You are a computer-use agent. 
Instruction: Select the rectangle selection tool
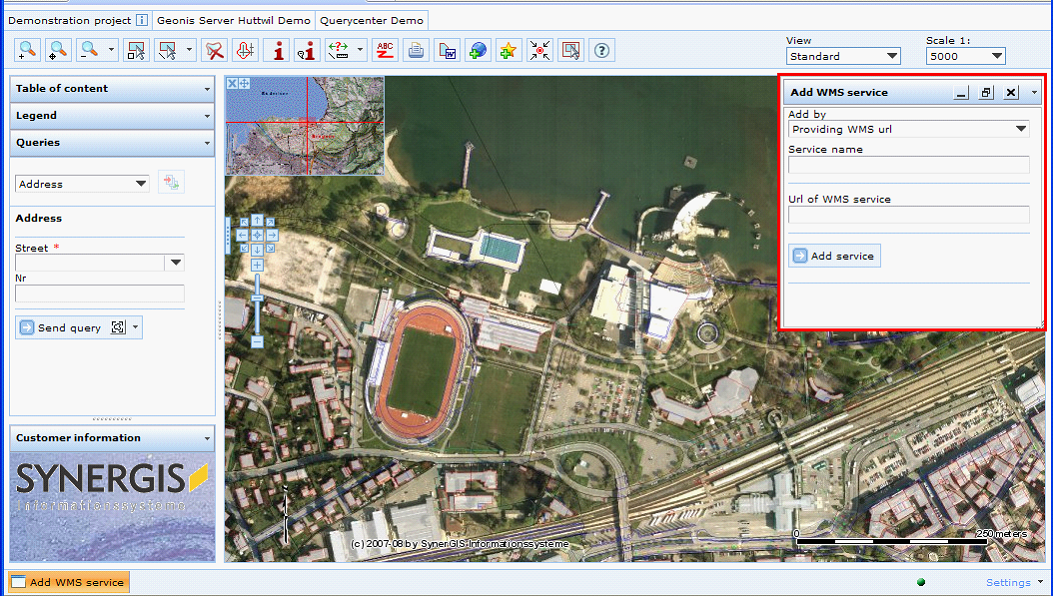point(134,49)
